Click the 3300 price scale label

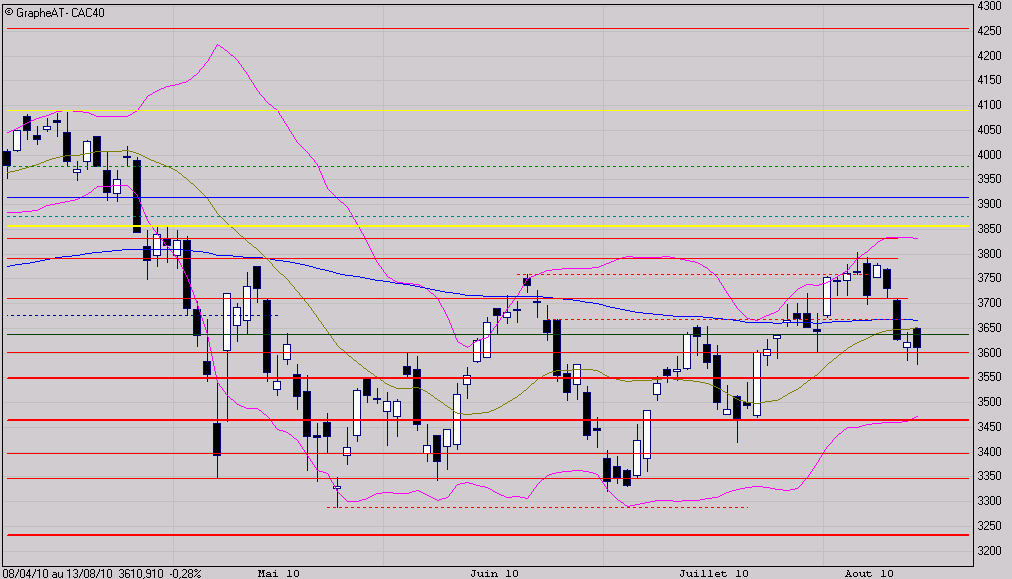pyautogui.click(x=989, y=501)
